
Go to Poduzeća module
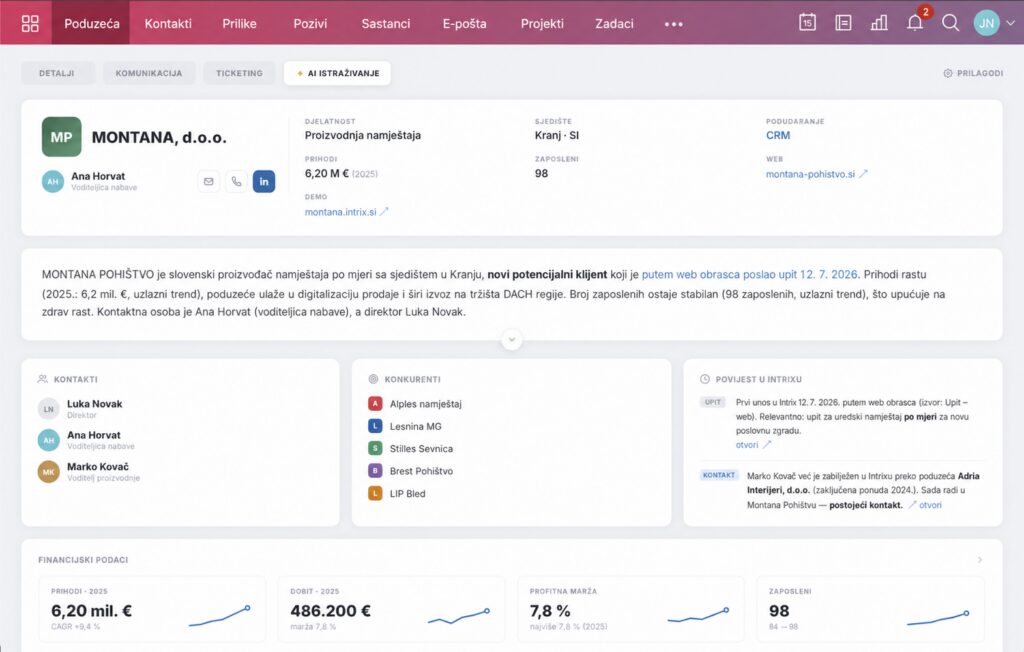pos(91,24)
